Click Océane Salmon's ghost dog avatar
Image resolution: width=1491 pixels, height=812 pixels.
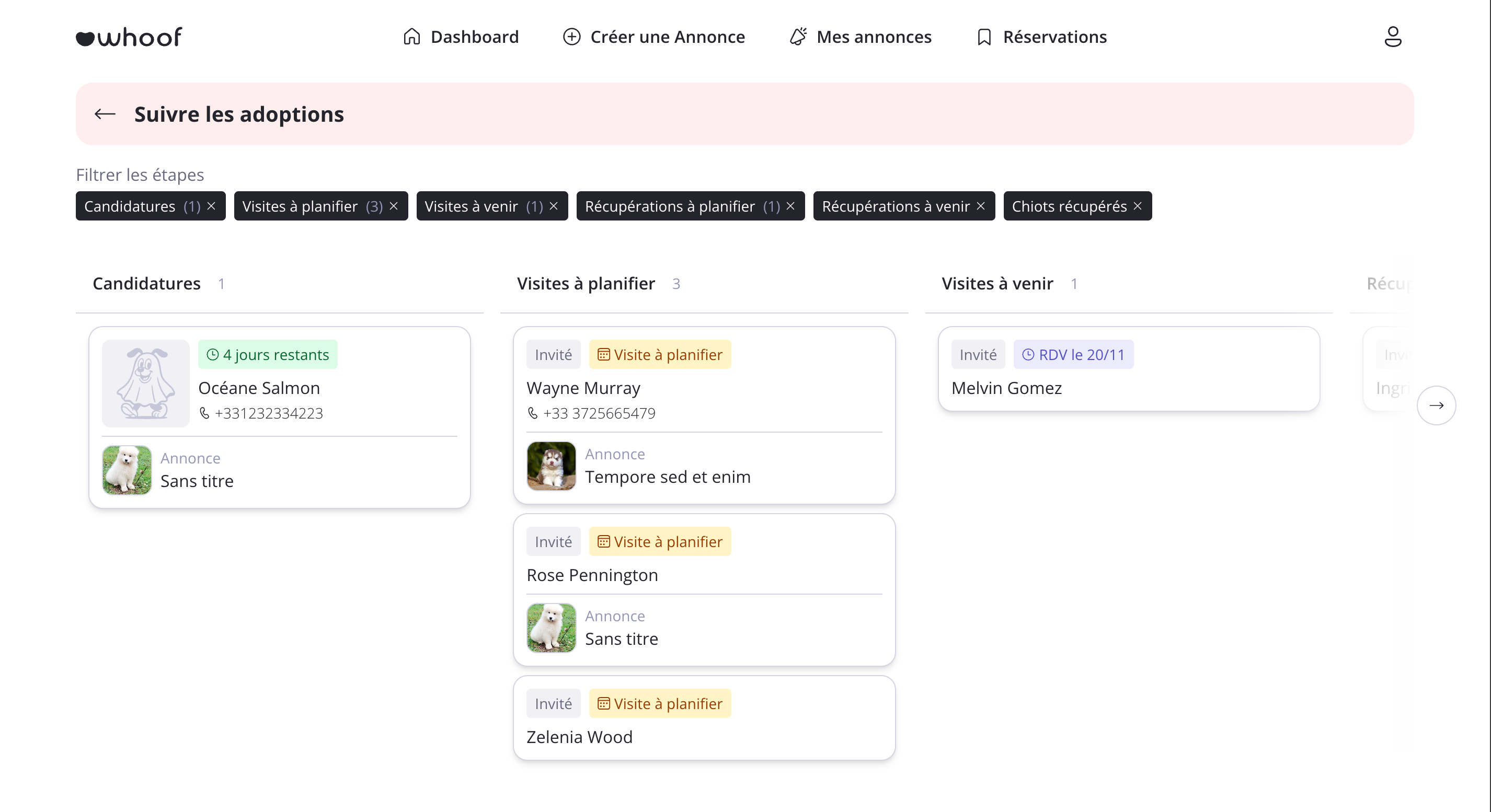[x=145, y=383]
